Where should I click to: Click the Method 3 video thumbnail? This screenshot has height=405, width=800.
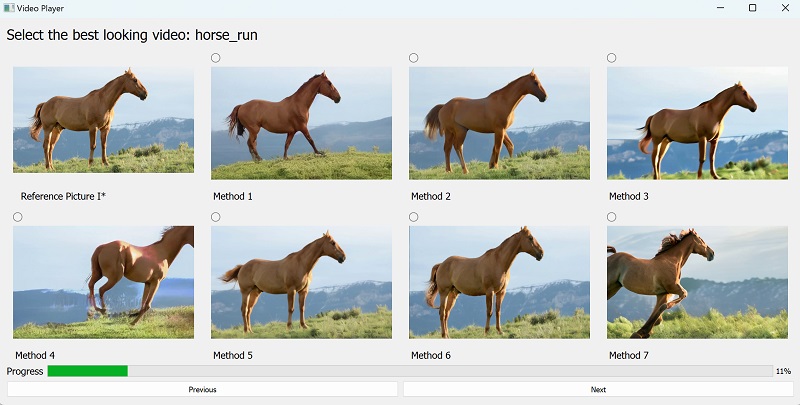(x=697, y=123)
